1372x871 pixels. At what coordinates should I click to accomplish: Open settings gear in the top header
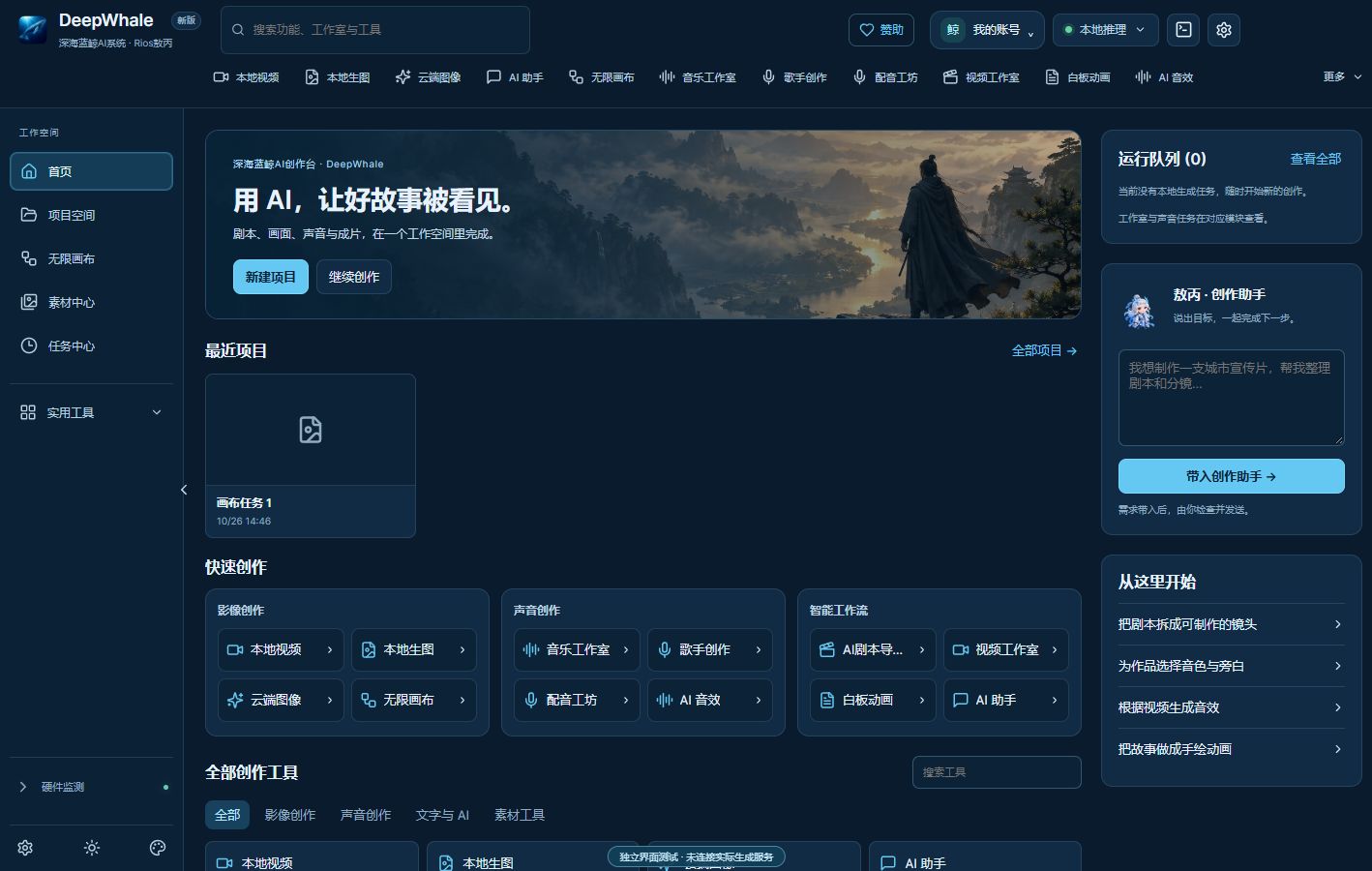point(1224,30)
